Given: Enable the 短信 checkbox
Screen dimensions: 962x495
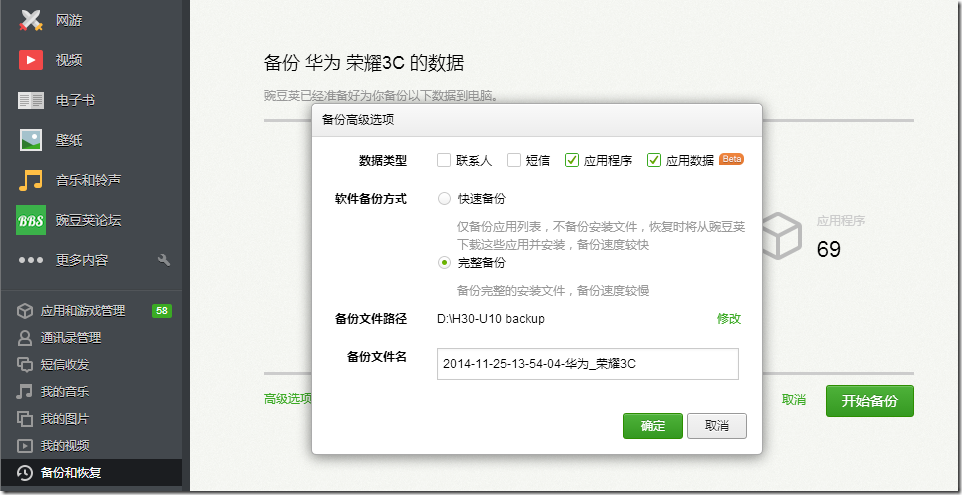Looking at the screenshot, I should click(514, 160).
